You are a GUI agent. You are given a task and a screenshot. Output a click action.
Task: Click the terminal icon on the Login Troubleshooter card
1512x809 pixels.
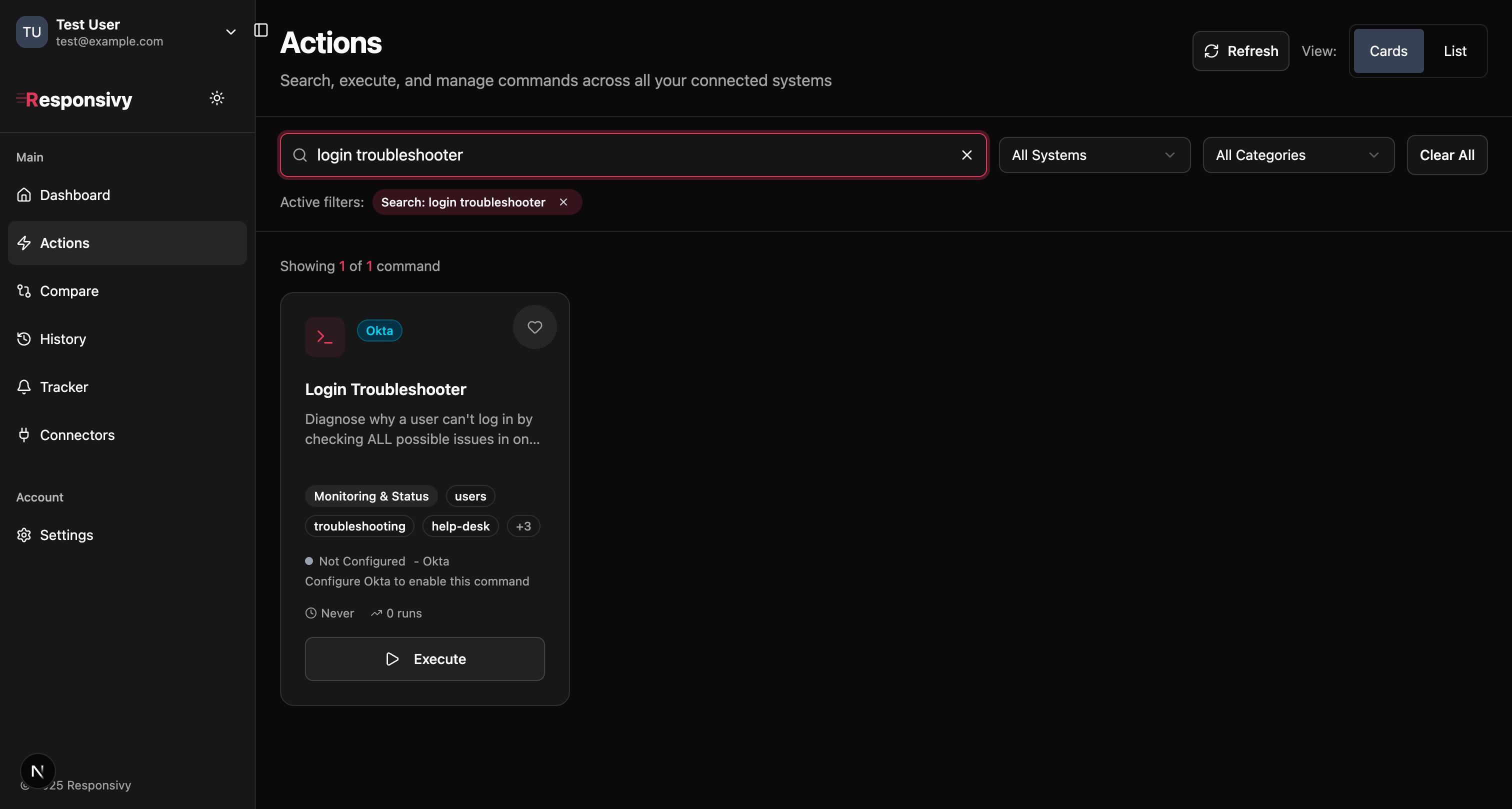coord(324,336)
